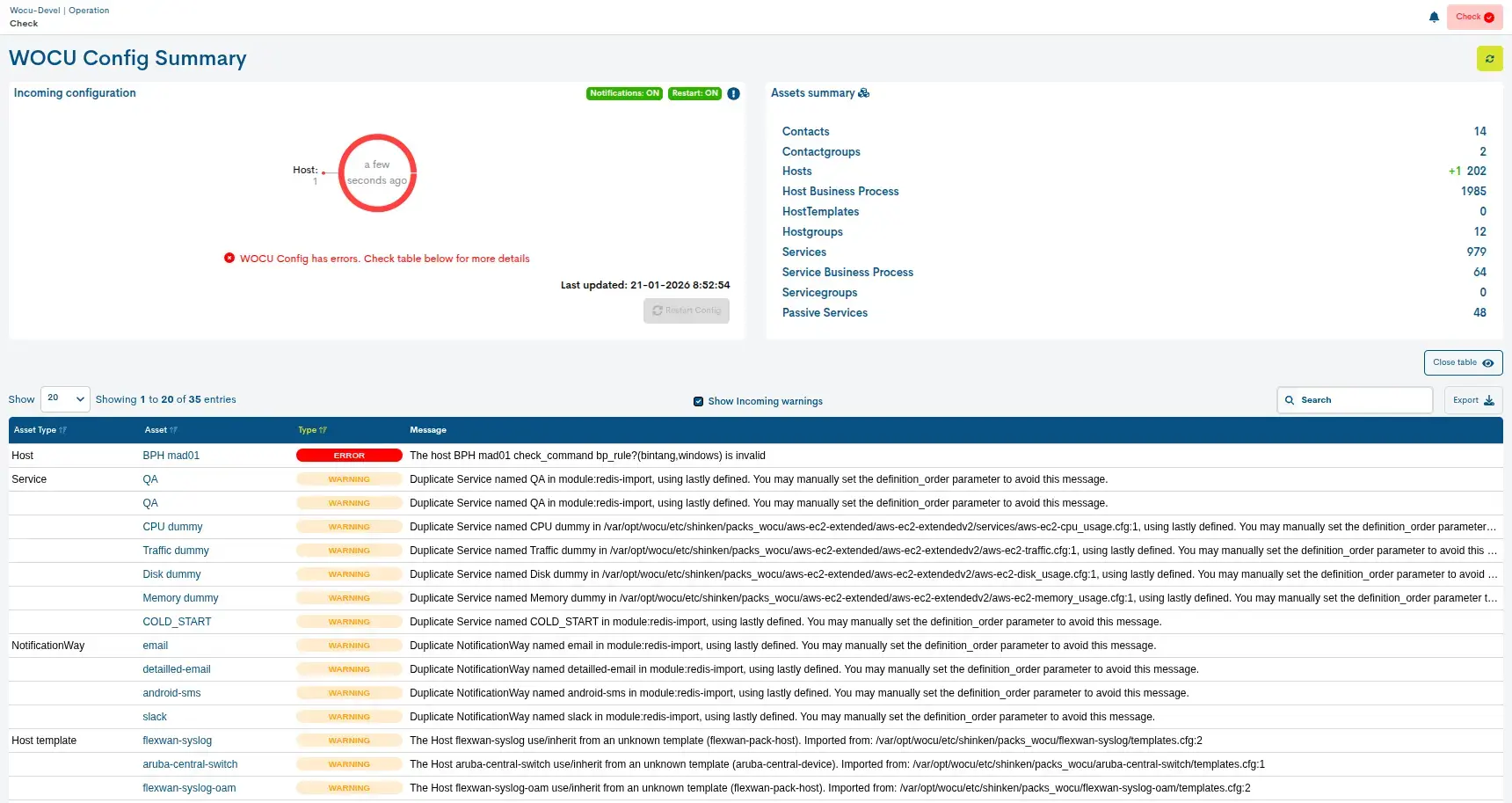This screenshot has width=1512, height=803.
Task: Toggle Restart: ON badge
Action: click(694, 93)
